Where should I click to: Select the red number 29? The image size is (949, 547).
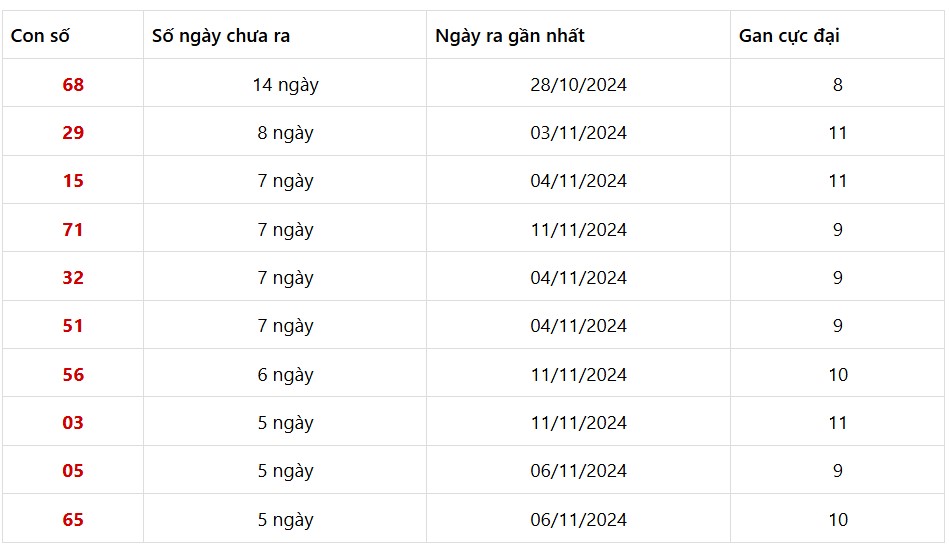click(x=73, y=133)
